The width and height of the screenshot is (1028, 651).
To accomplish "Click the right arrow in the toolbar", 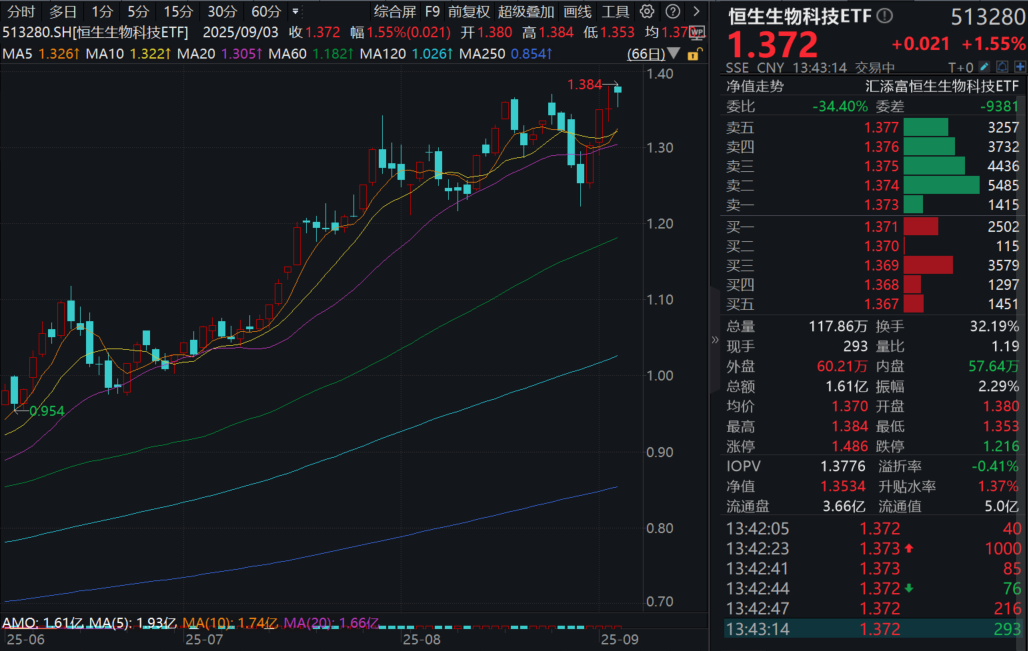I will click(x=695, y=12).
